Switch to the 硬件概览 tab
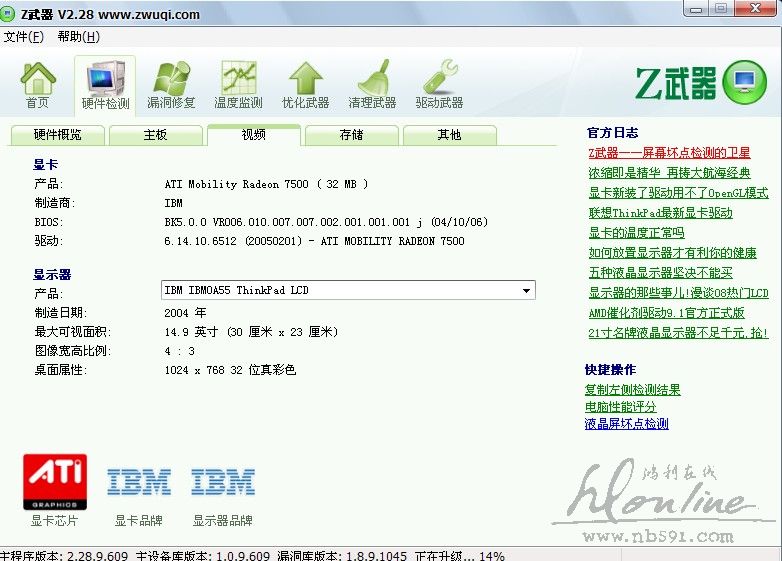Screen dimensions: 782x561 click(57, 135)
